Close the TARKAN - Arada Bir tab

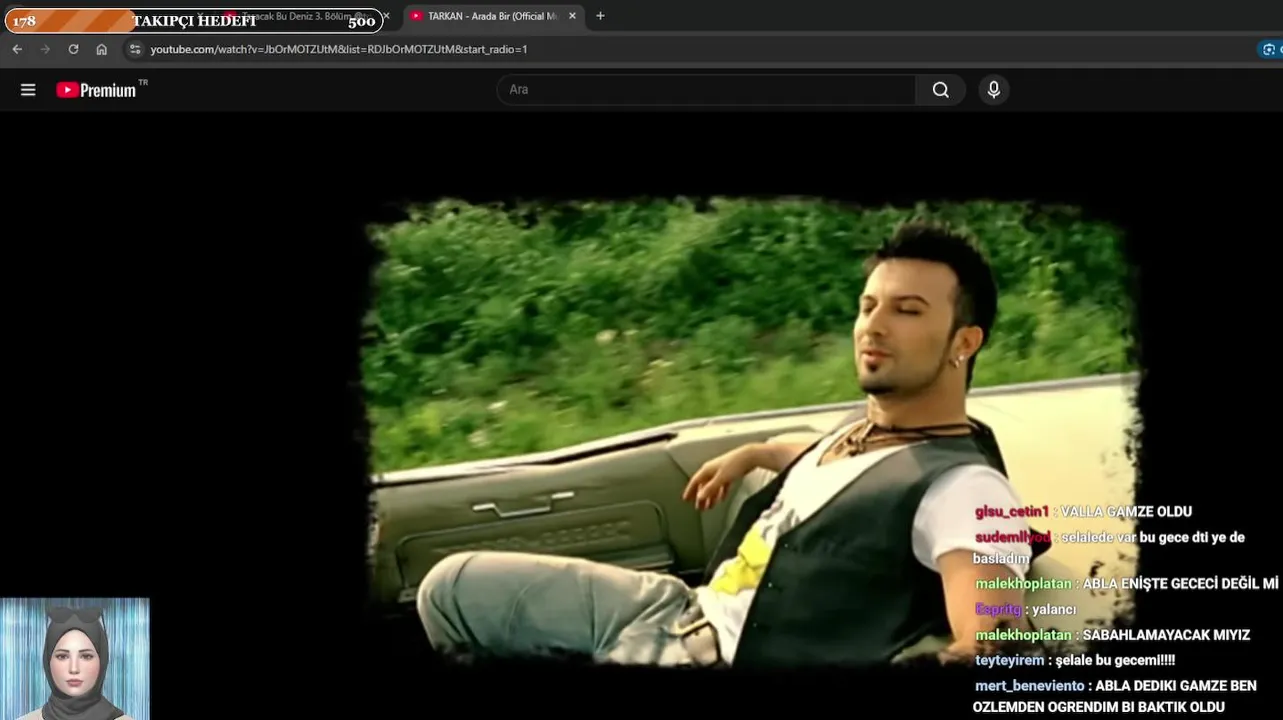pos(572,16)
